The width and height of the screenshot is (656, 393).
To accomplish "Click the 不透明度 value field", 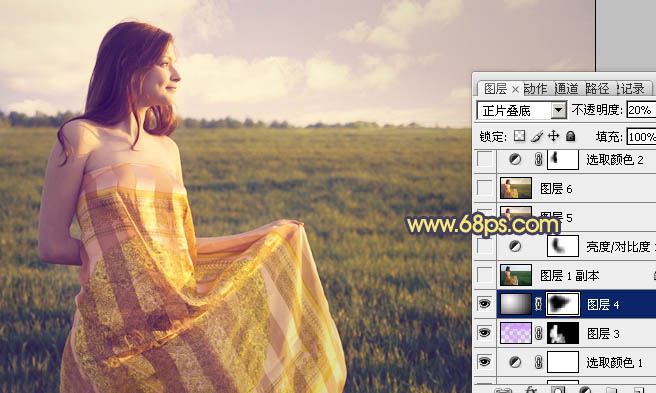I will [641, 110].
